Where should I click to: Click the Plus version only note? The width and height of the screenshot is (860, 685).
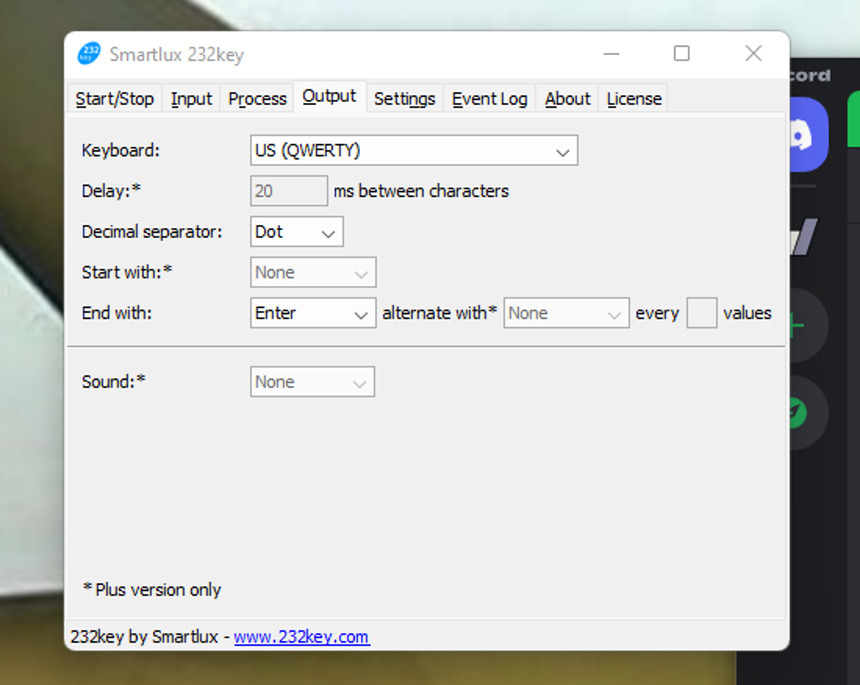(x=152, y=590)
